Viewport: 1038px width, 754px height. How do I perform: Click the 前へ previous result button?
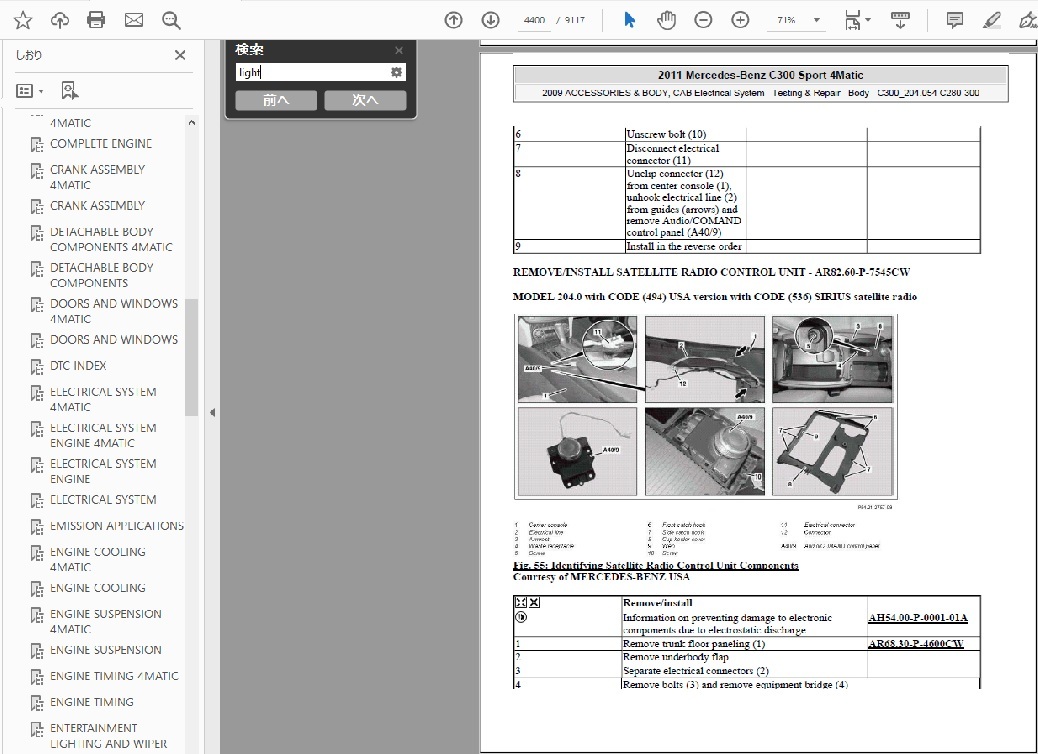[276, 100]
